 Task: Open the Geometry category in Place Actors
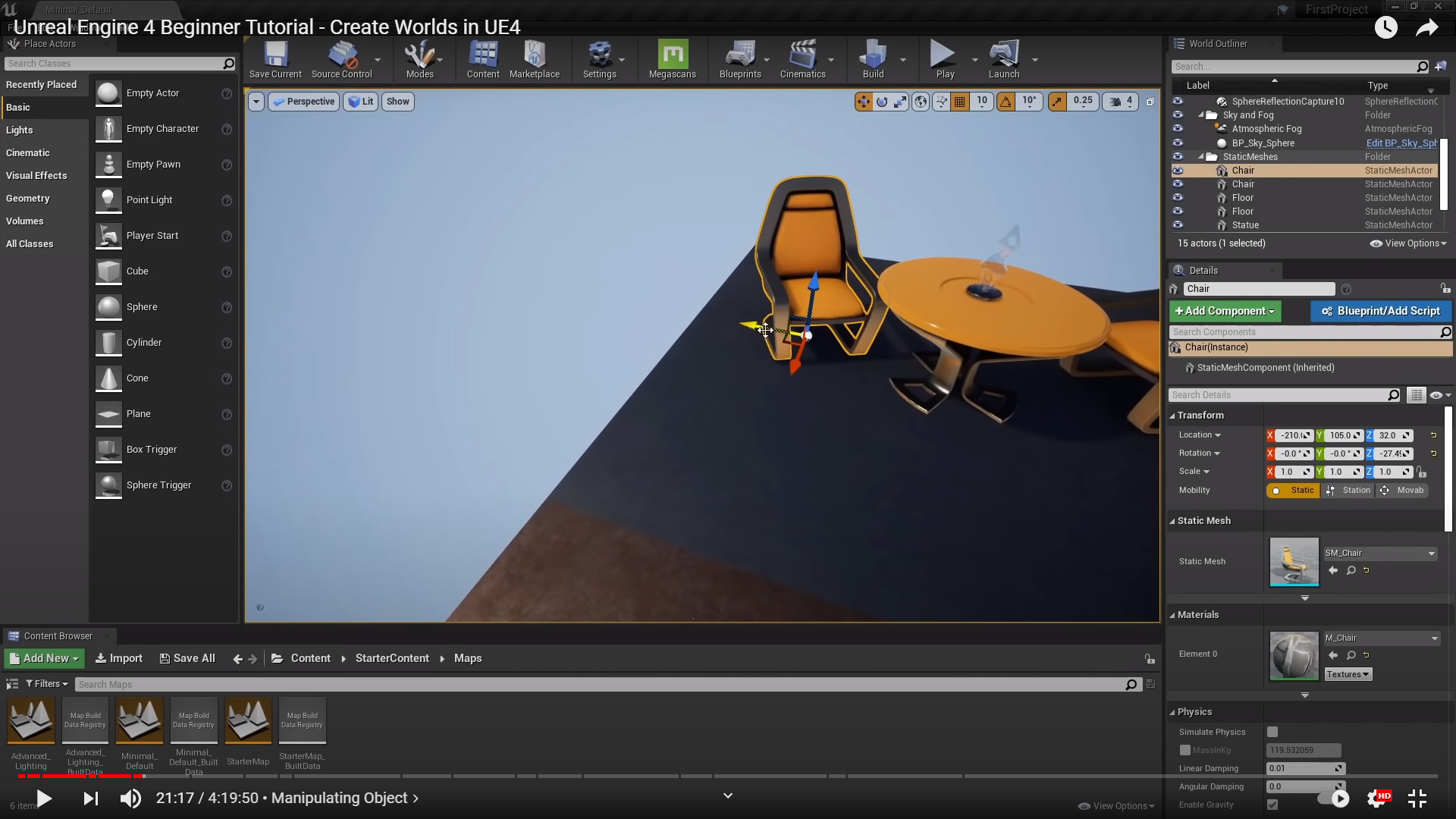point(28,199)
